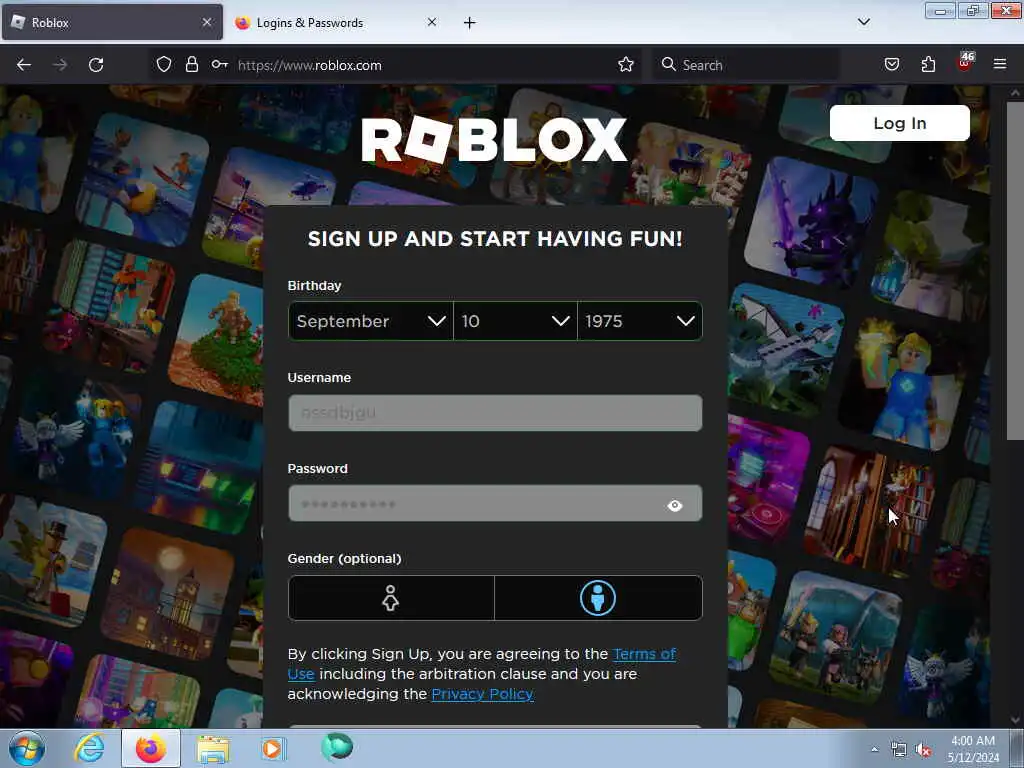The width and height of the screenshot is (1024, 768).
Task: Open the birthday month dropdown
Action: tap(370, 321)
